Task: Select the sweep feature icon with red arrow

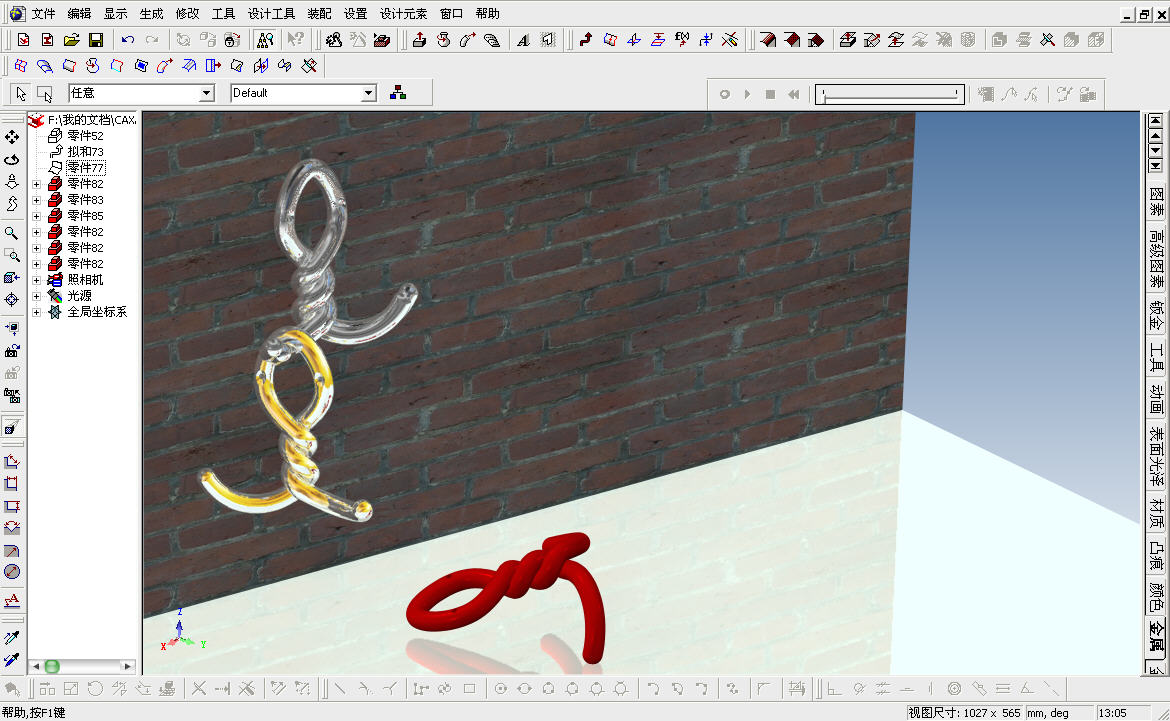Action: click(468, 40)
